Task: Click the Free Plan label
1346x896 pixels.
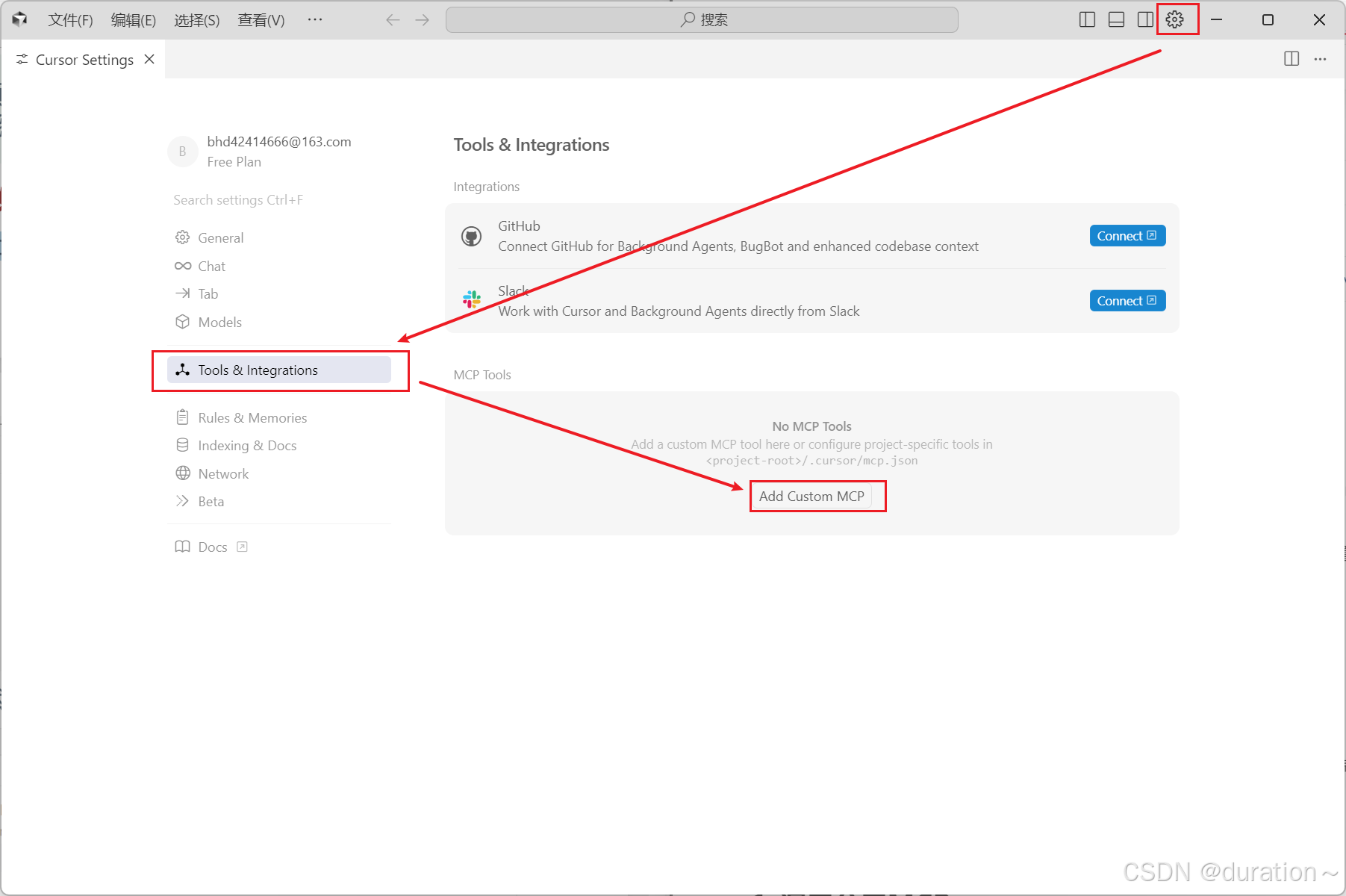Action: coord(234,162)
